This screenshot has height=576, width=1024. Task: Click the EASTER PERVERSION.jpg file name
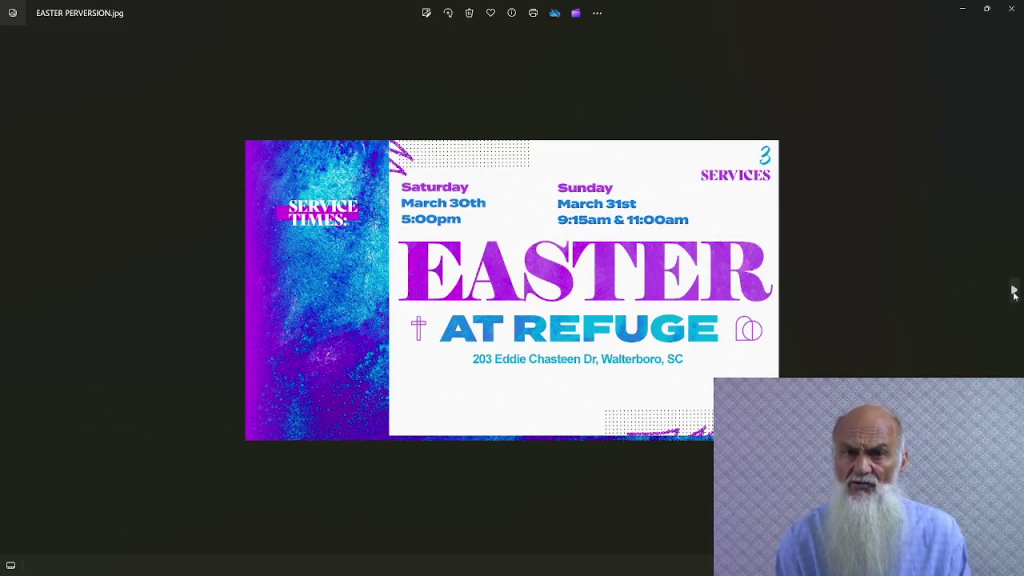click(x=80, y=13)
